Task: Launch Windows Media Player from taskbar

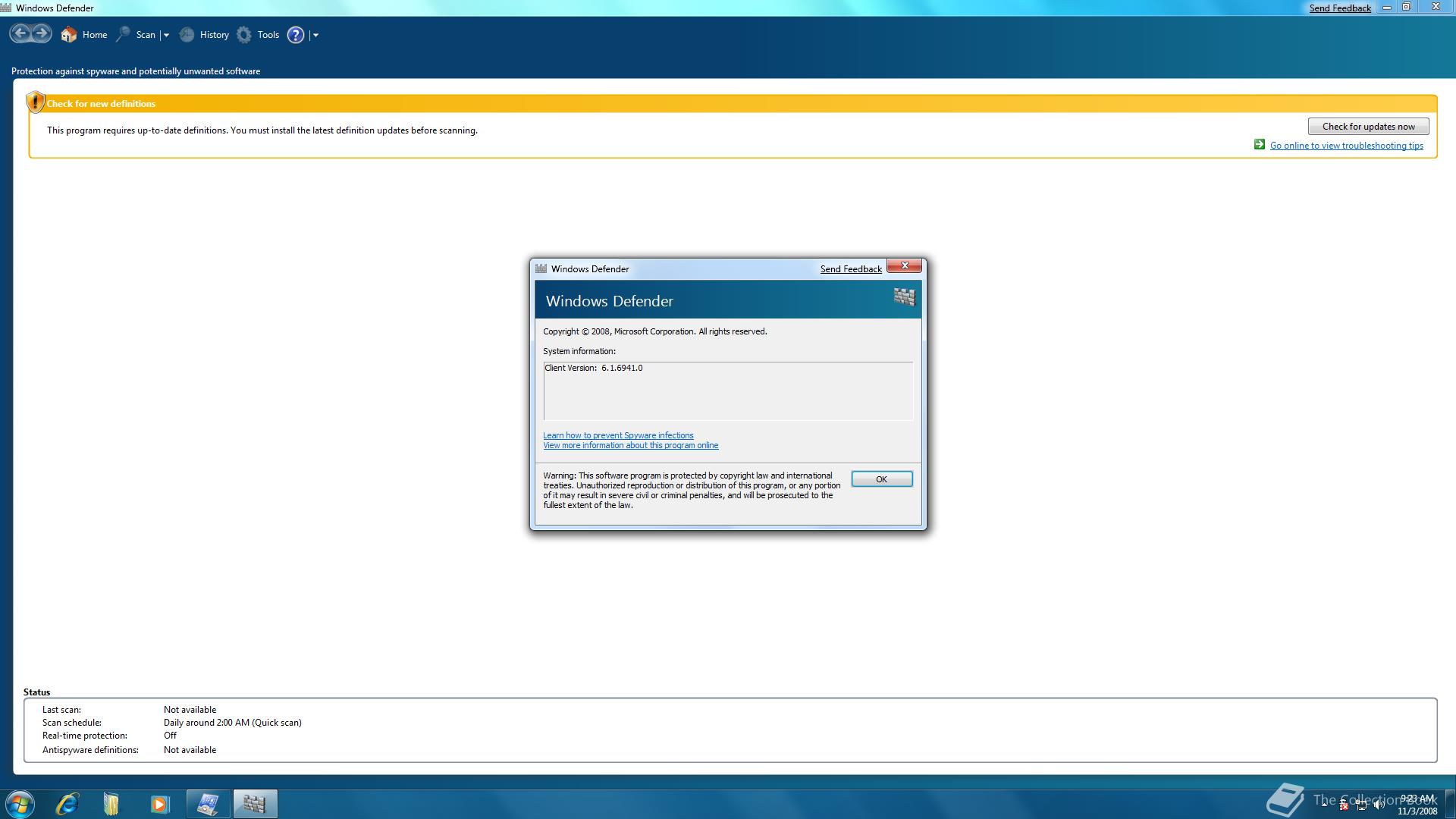Action: (x=159, y=804)
